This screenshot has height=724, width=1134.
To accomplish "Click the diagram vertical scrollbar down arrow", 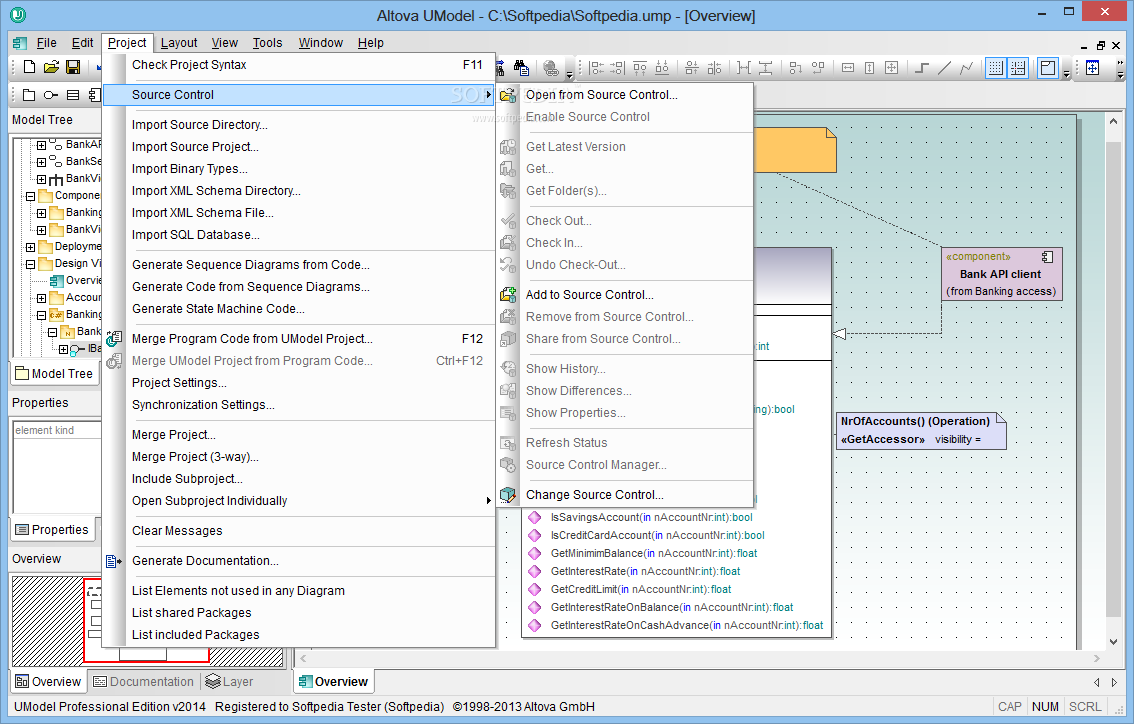I will [x=1114, y=642].
